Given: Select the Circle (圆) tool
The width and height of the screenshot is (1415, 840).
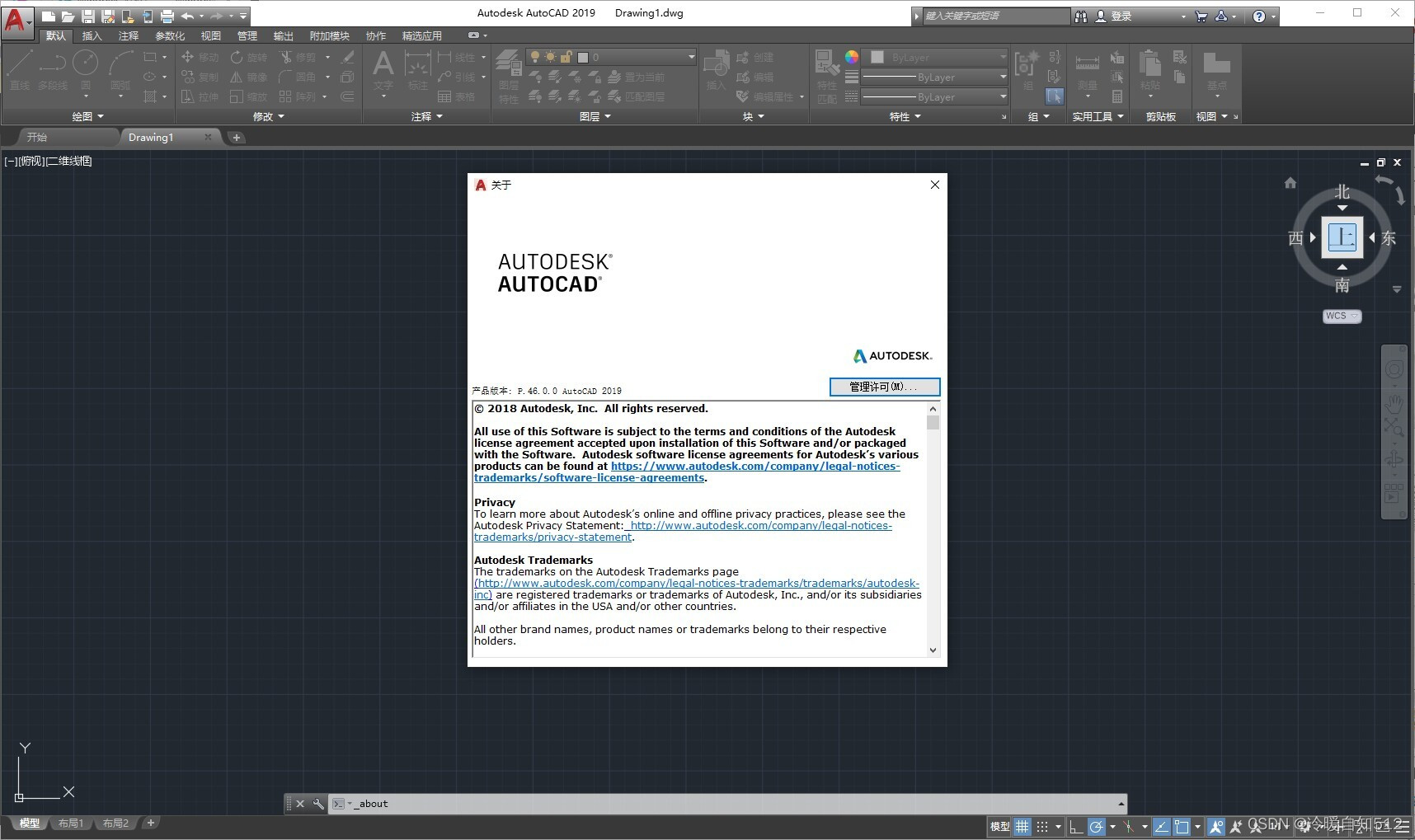Looking at the screenshot, I should 86,69.
